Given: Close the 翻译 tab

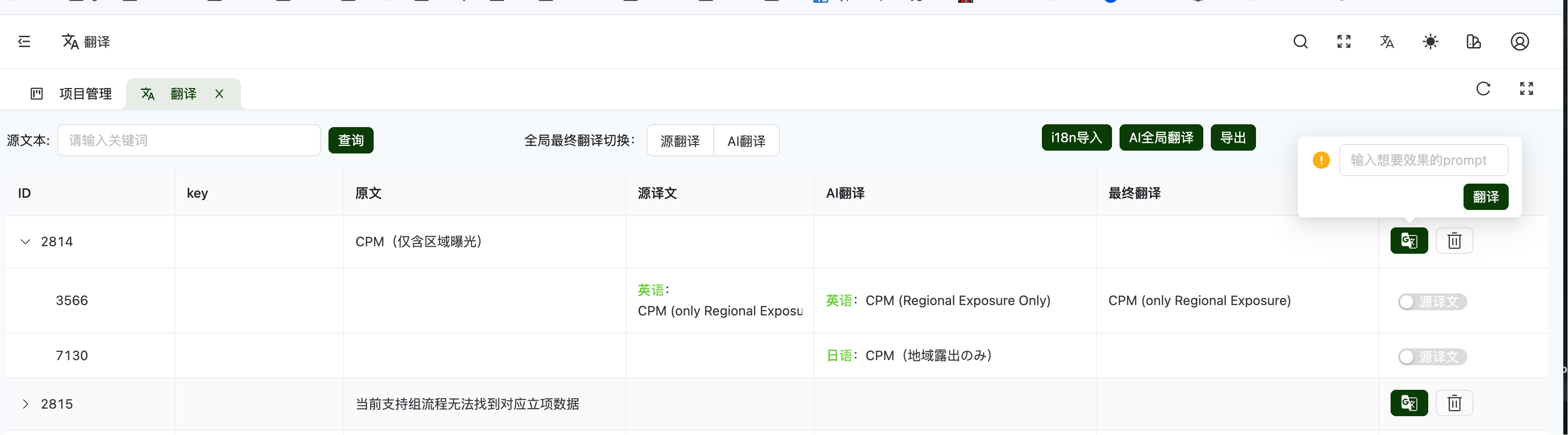Looking at the screenshot, I should [219, 94].
